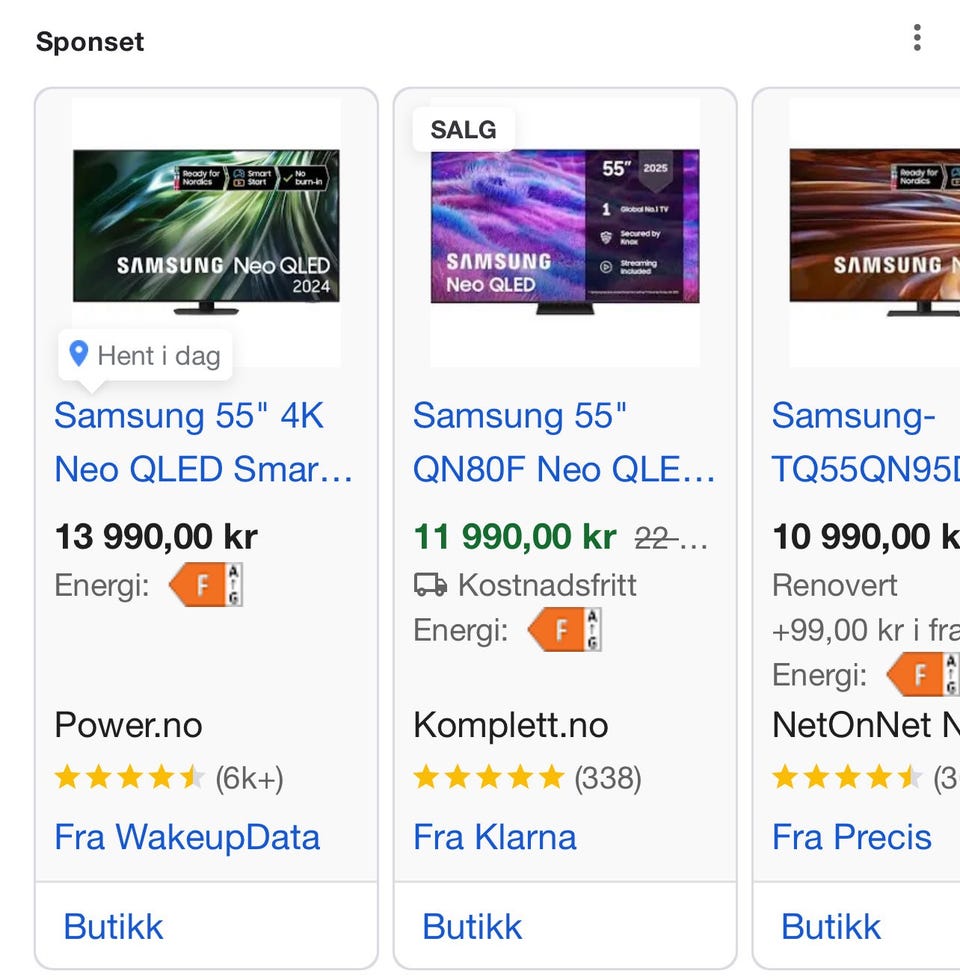
Task: Click the Fra Klarna link
Action: [495, 837]
